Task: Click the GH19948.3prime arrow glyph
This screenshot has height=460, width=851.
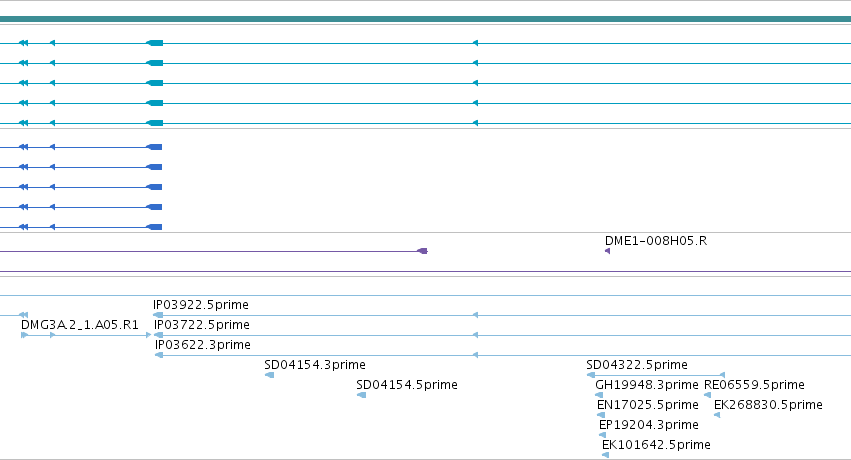Action: point(599,395)
